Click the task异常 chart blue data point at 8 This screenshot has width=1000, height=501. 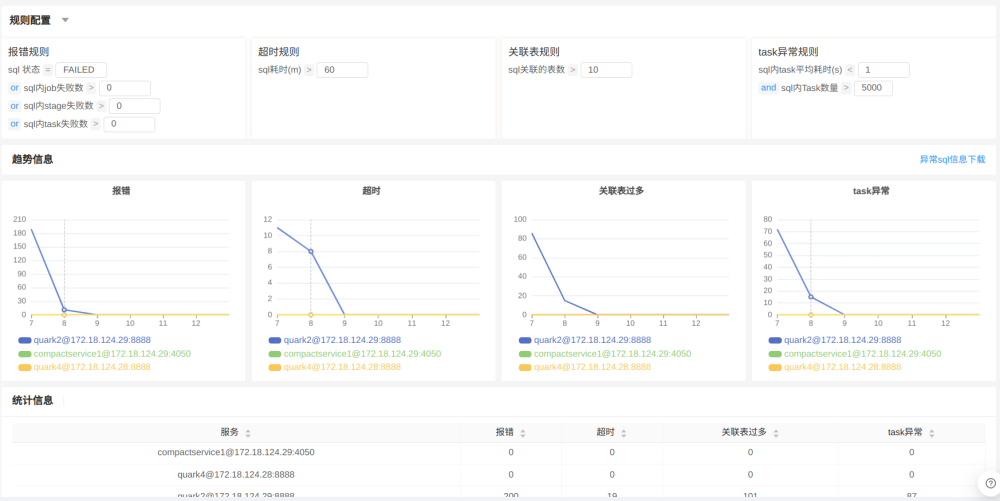[x=811, y=296]
